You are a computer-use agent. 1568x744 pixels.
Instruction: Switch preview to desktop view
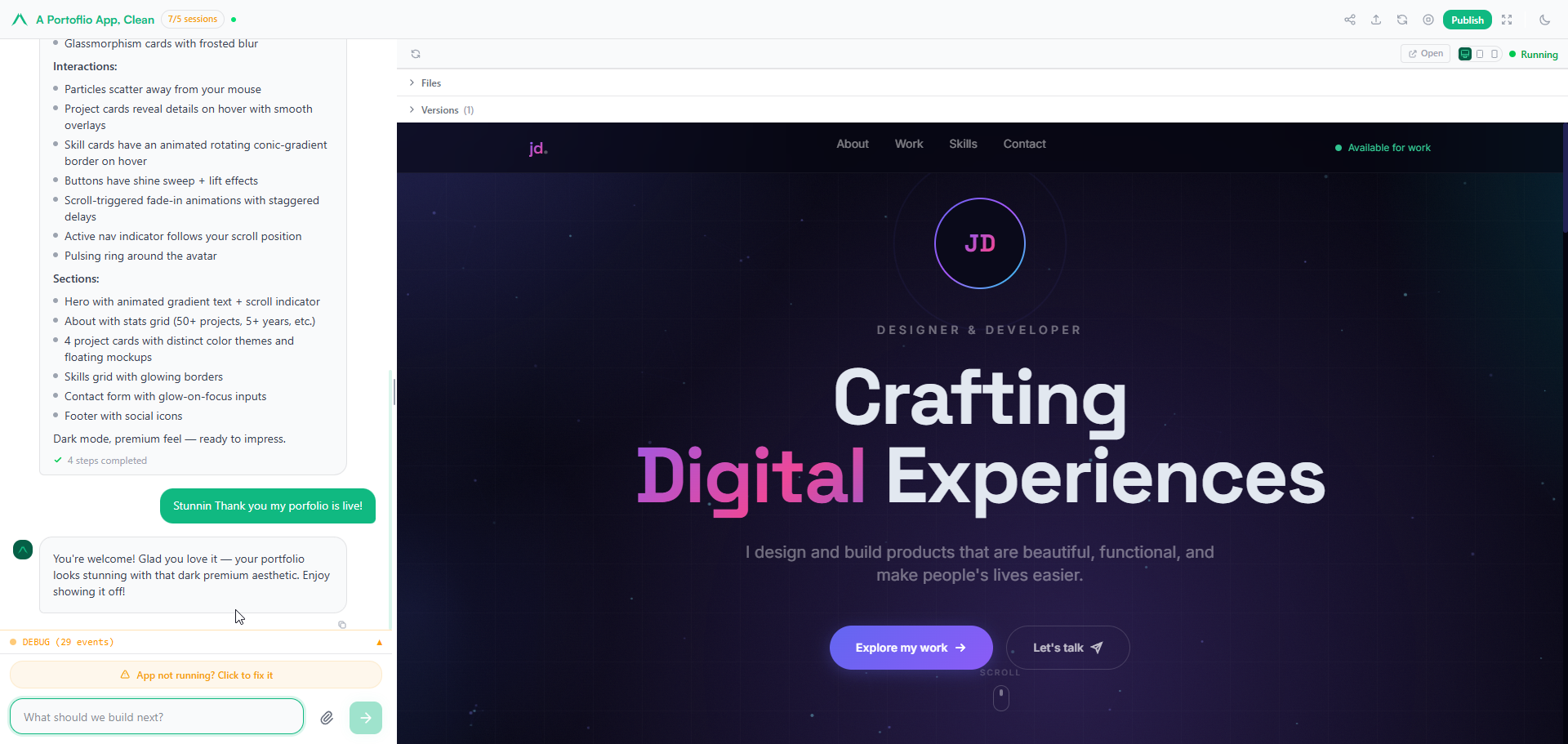1465,54
